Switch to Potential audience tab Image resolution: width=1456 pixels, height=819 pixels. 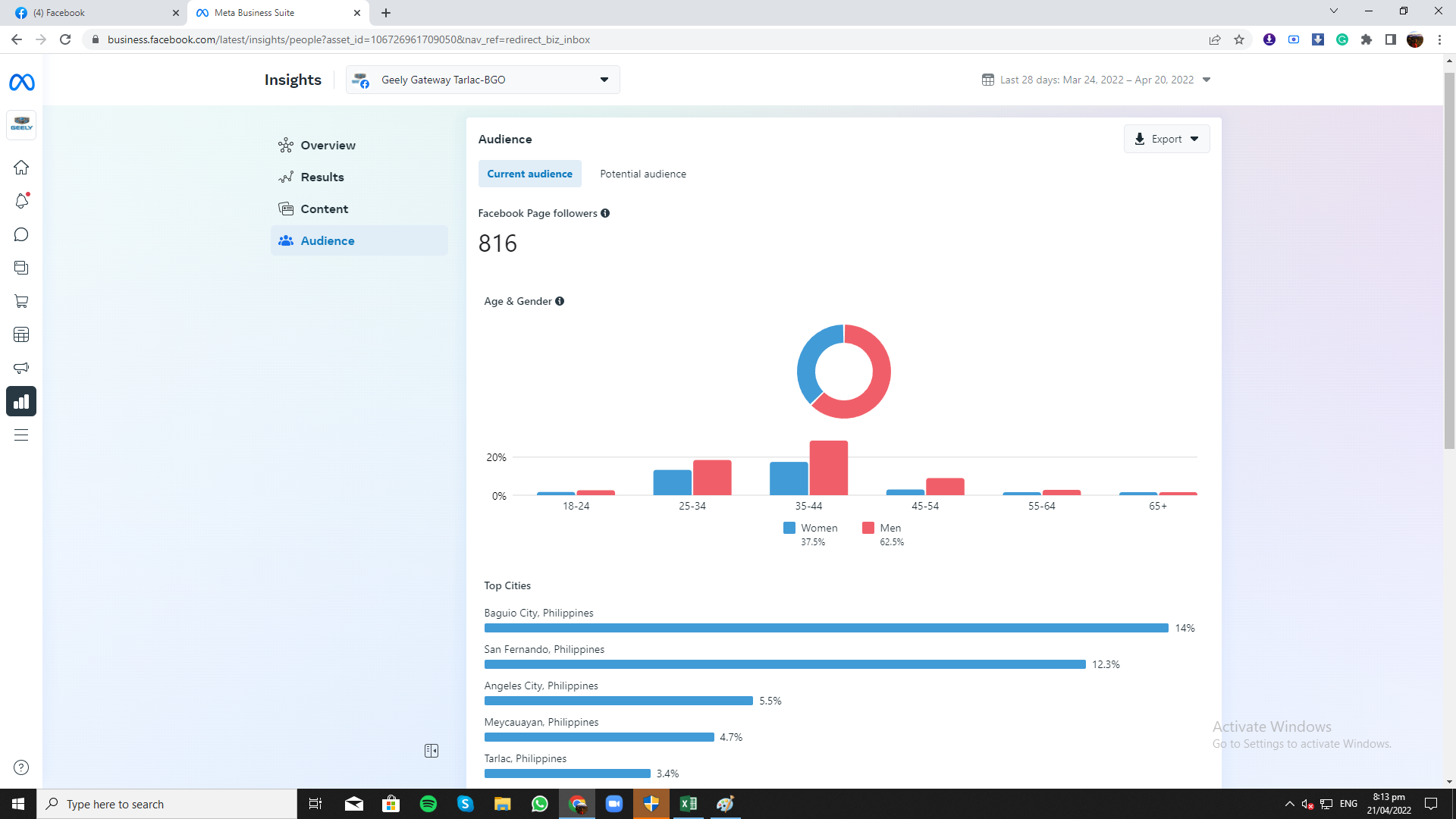coord(643,174)
